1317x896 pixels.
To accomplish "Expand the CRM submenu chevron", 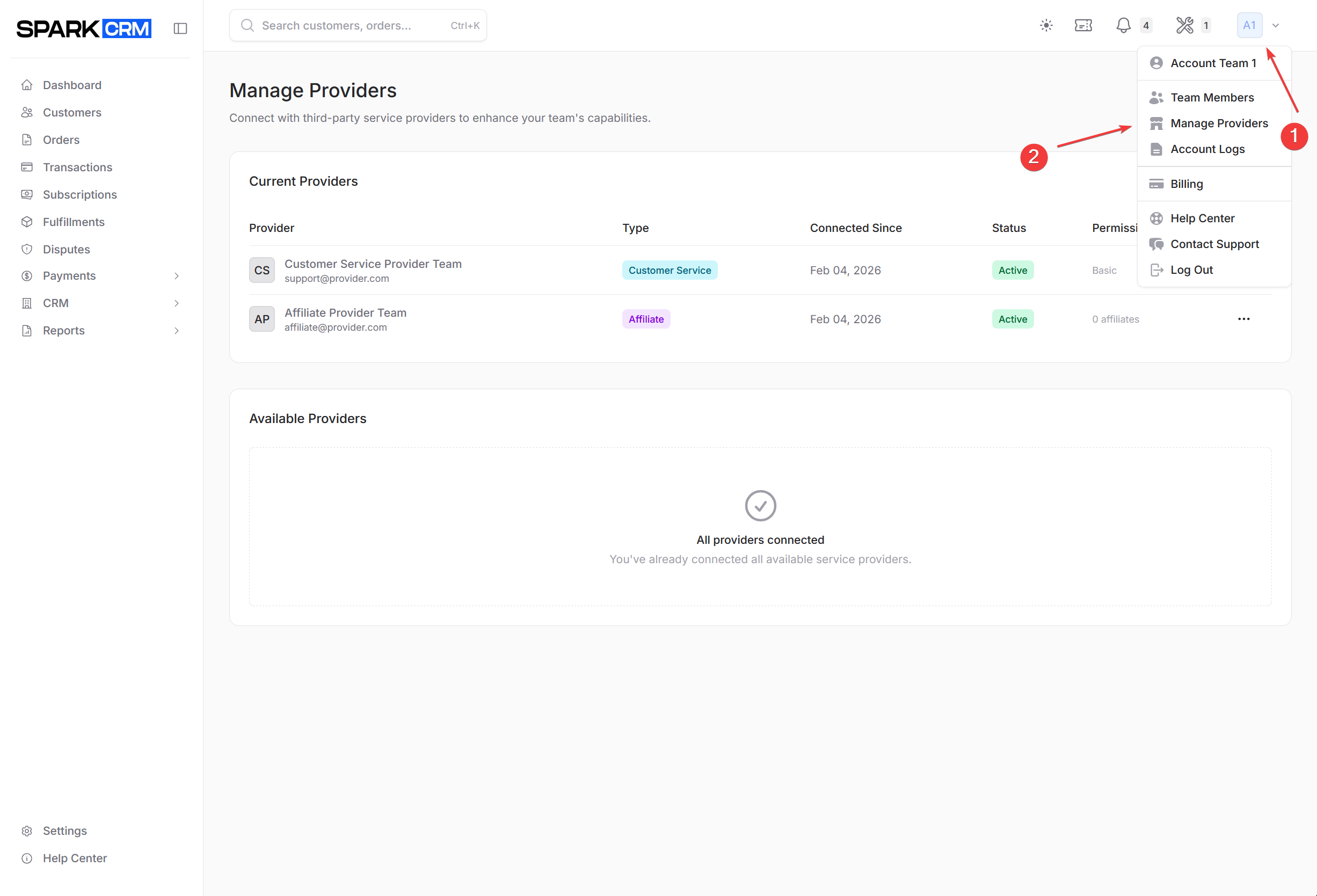I will pos(176,303).
